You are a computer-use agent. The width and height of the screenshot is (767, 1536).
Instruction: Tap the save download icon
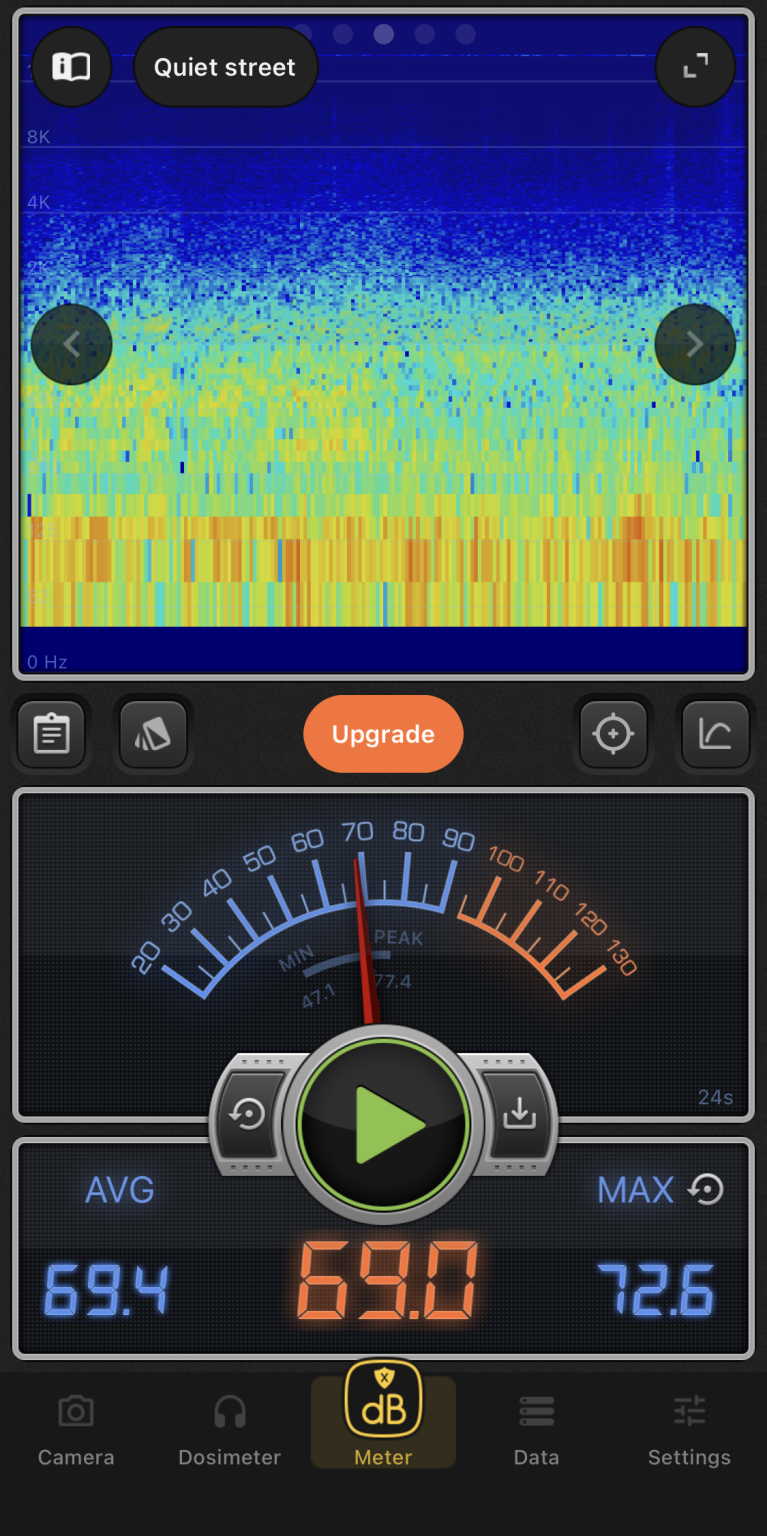coord(519,1114)
